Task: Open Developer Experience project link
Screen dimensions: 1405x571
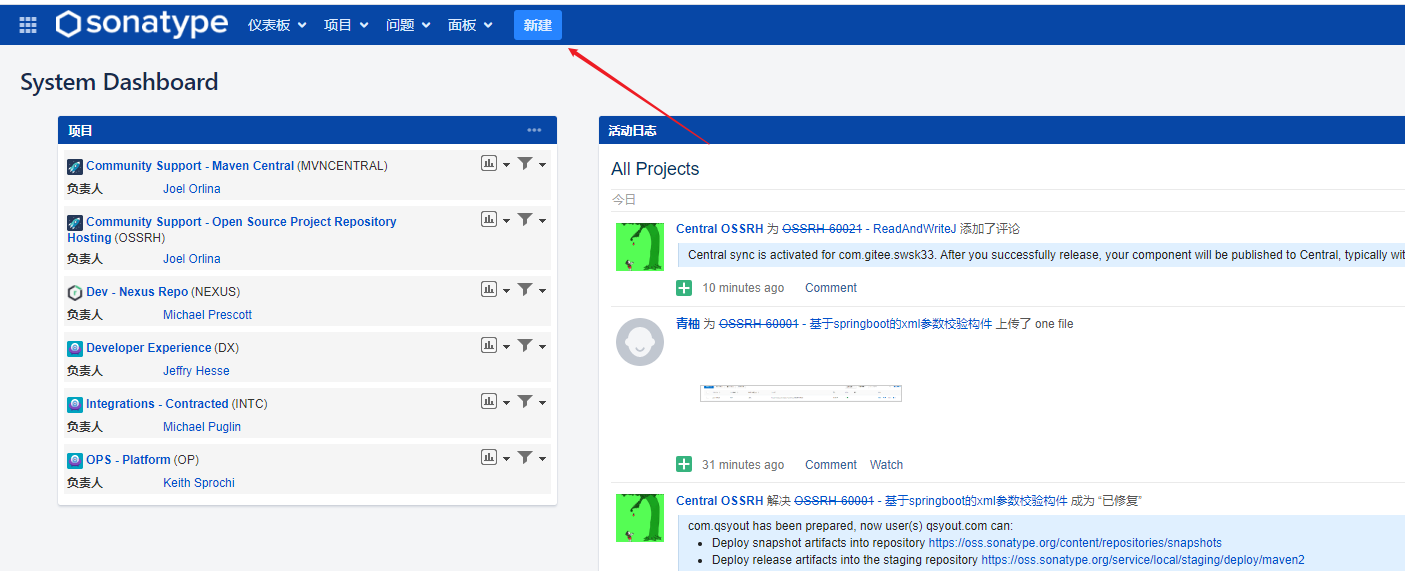Action: click(149, 348)
